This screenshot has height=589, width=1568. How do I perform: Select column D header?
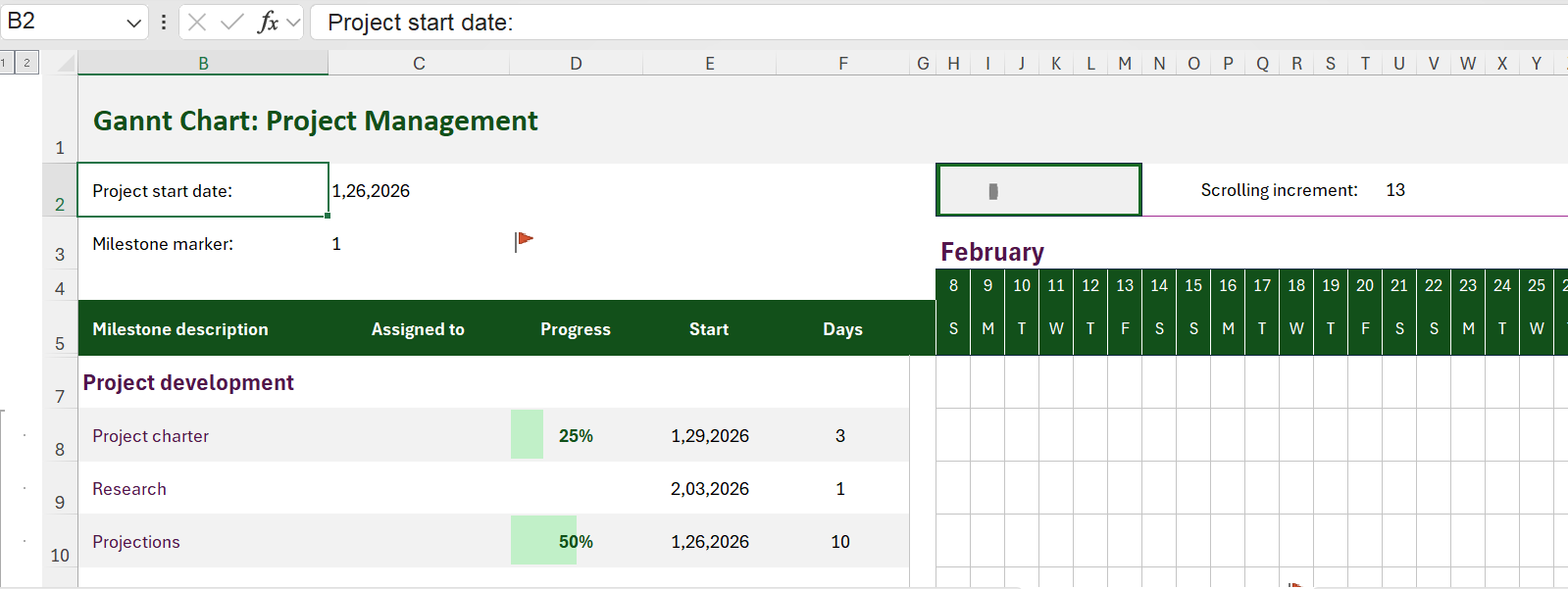pos(576,64)
